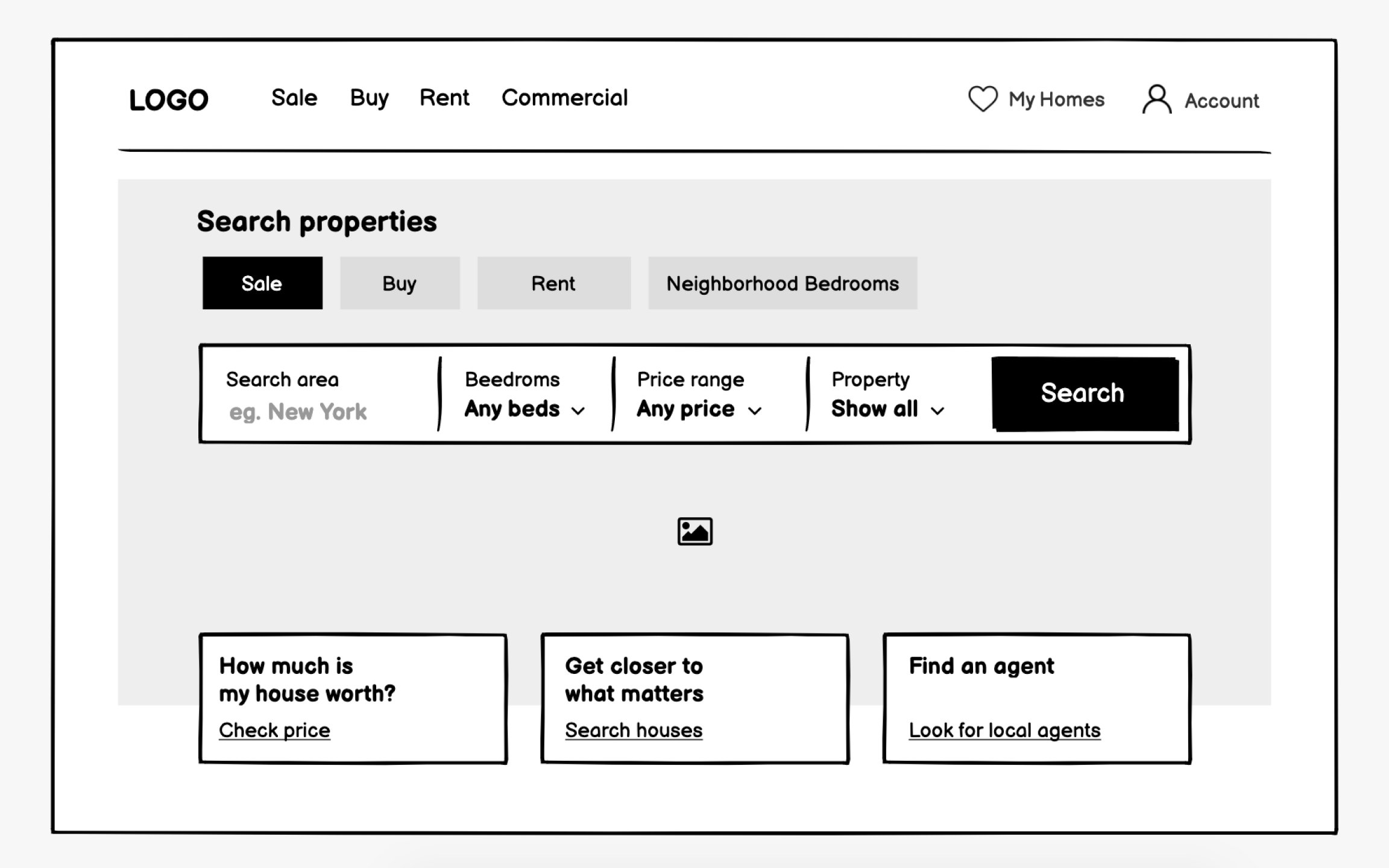Viewport: 1389px width, 868px height.
Task: Click the My Homes heart icon
Action: pos(981,99)
